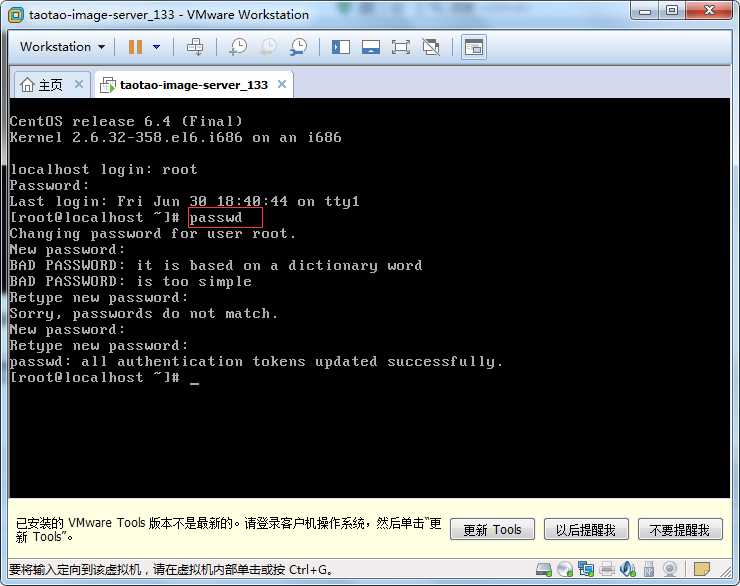Close the taotao-image-server_133 tab
Screen dimensions: 740x586
click(282, 84)
